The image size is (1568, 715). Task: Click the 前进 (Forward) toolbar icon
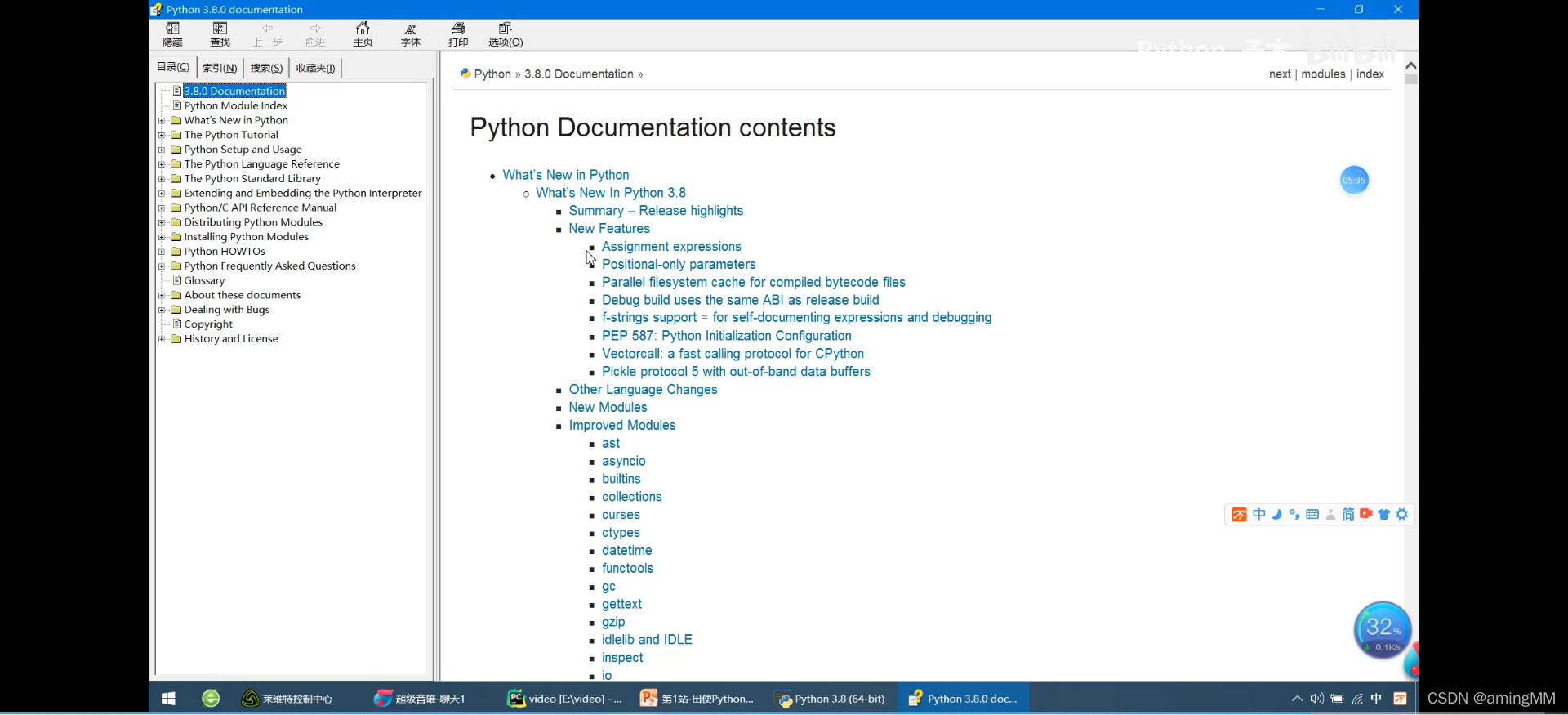315,34
